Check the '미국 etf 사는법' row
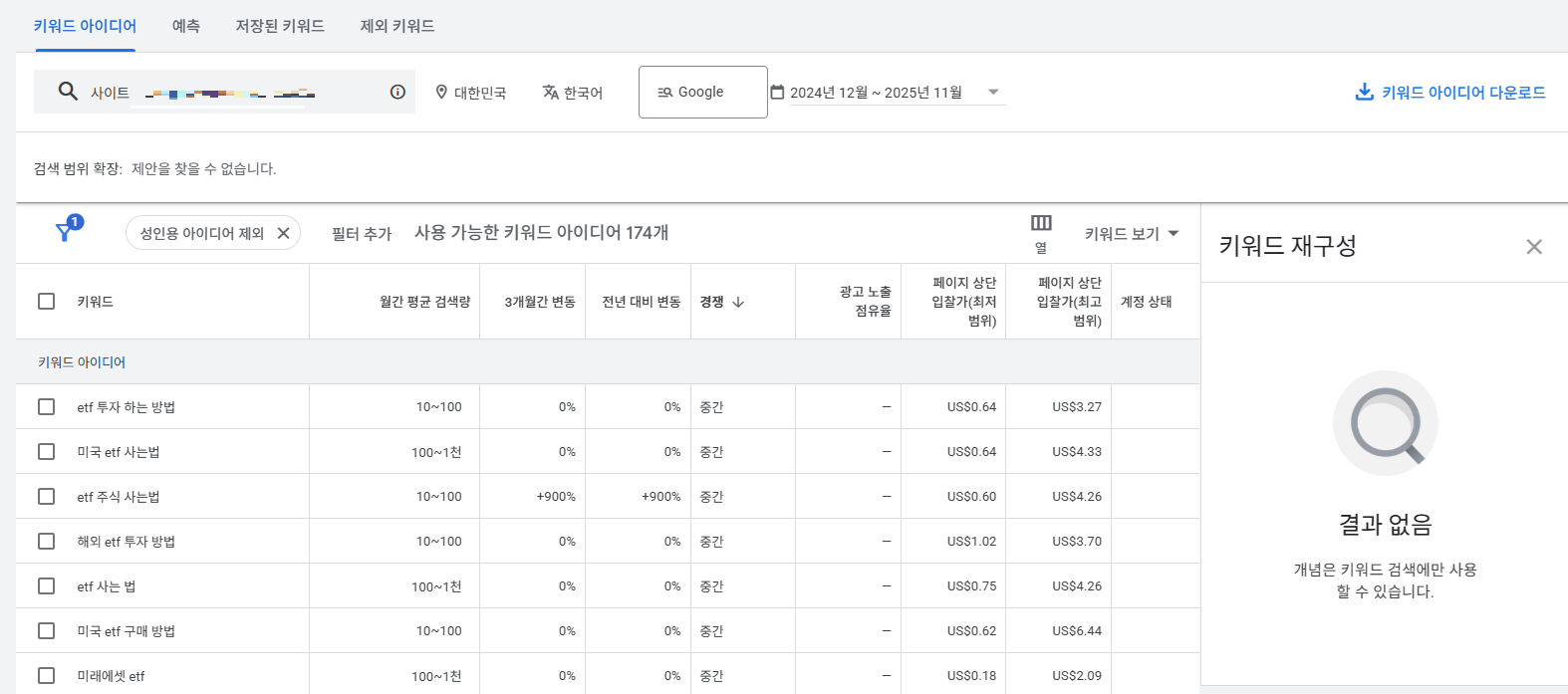Image resolution: width=1568 pixels, height=694 pixels. point(46,451)
